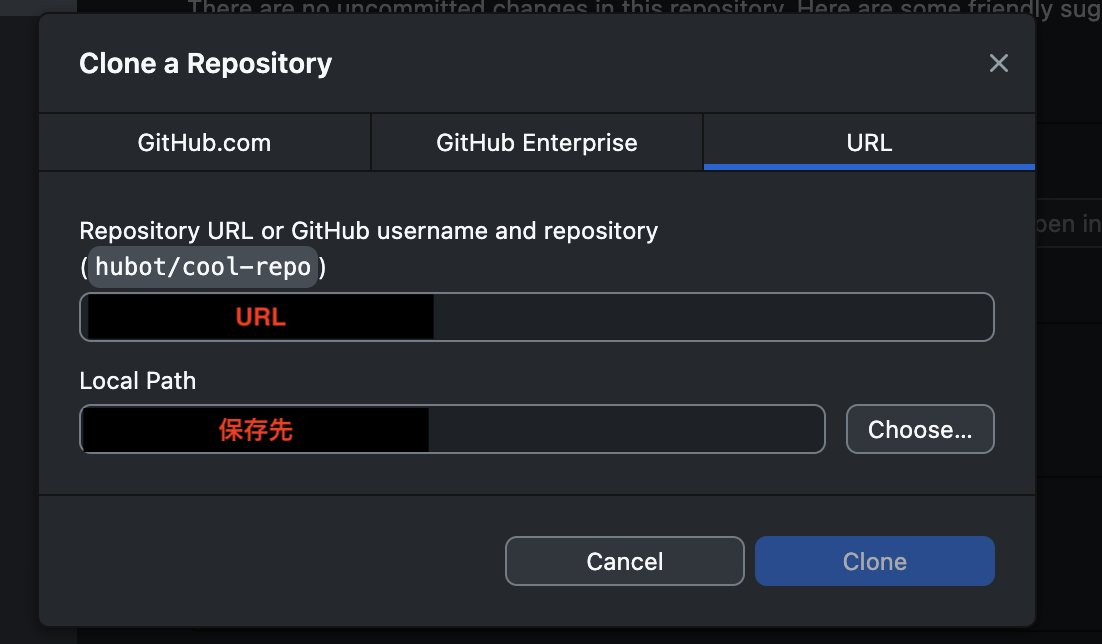Screen dimensions: 1102x644
Task: Click the Local Path label
Action: [138, 381]
